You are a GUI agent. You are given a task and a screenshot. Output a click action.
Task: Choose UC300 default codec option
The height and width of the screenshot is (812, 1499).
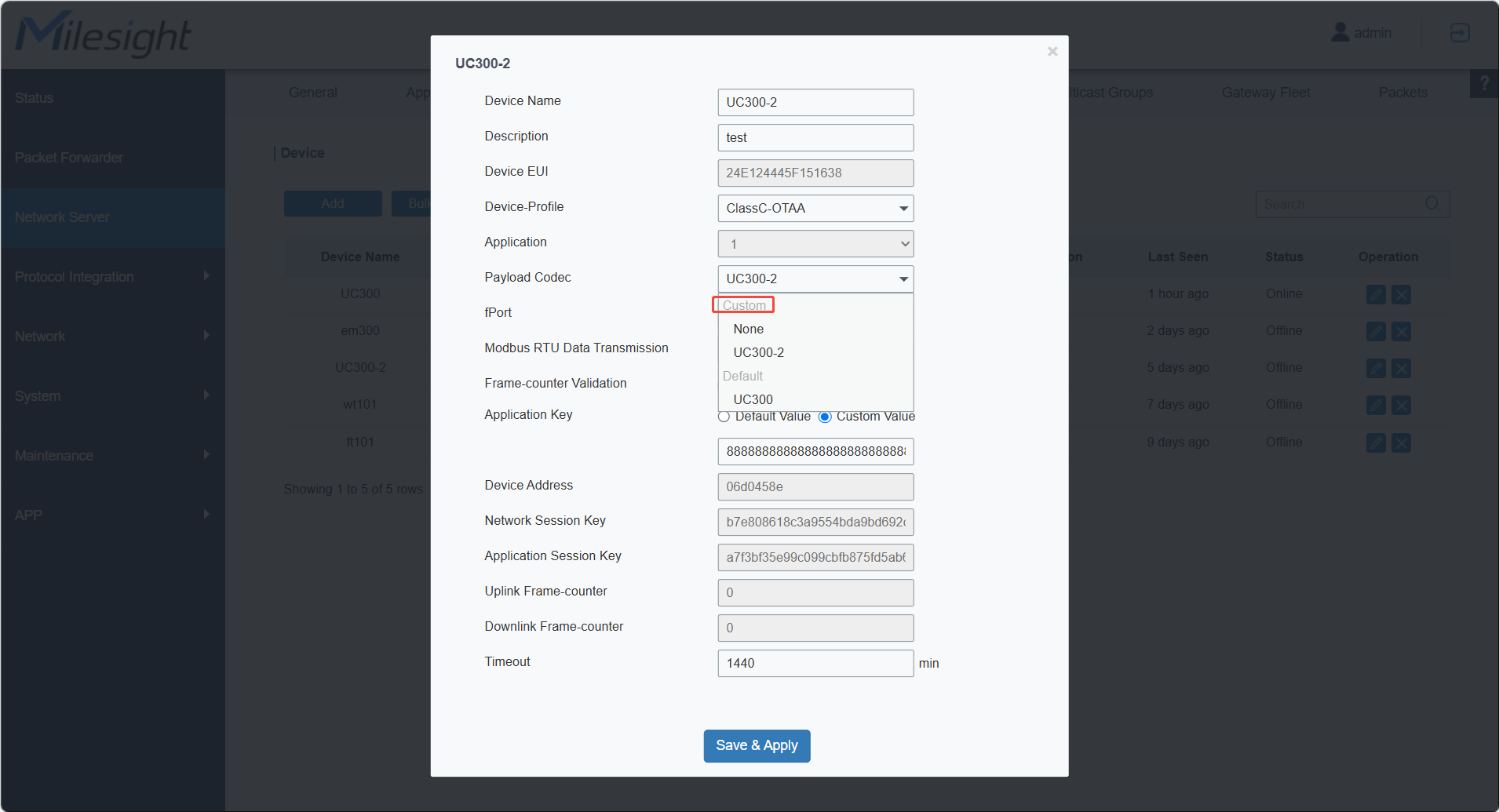753,399
